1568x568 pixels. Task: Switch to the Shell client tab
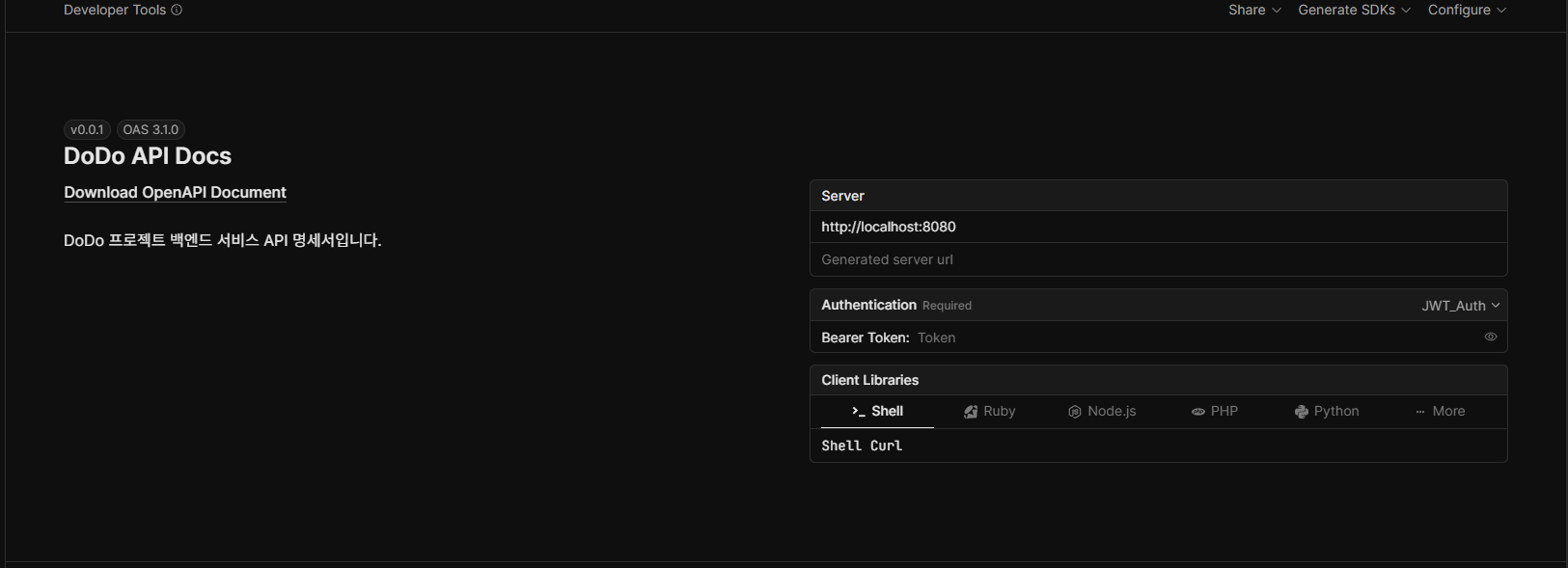point(877,412)
